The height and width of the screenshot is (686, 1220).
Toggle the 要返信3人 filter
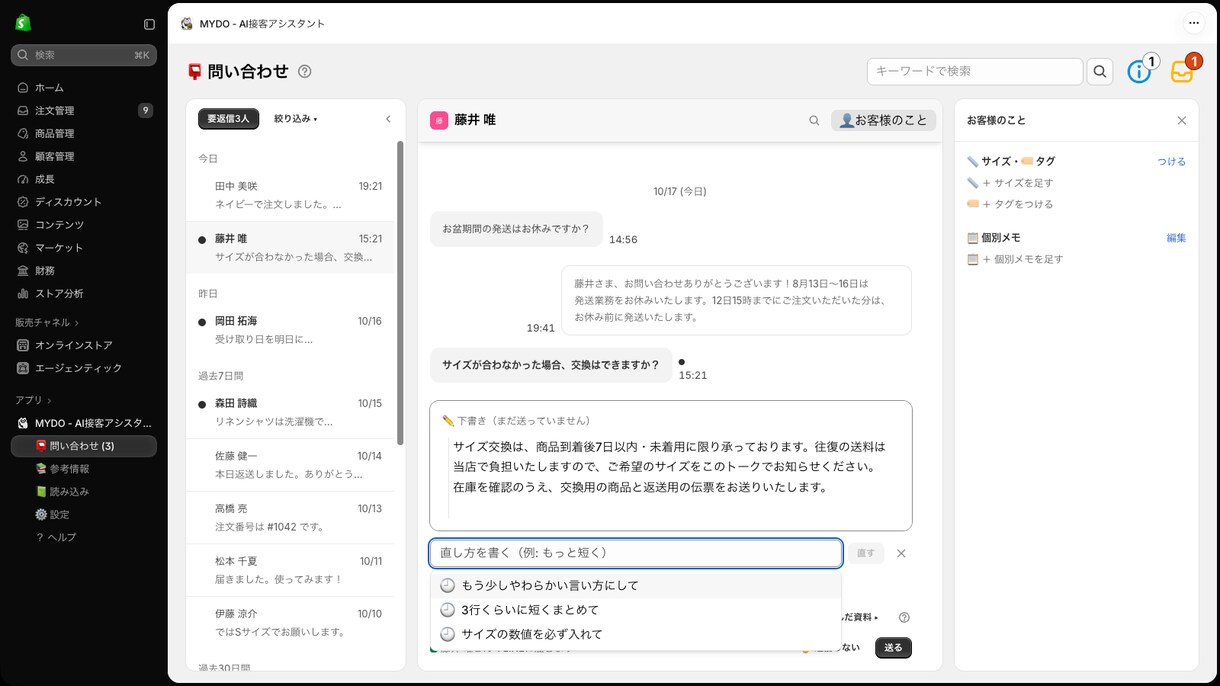pos(228,119)
